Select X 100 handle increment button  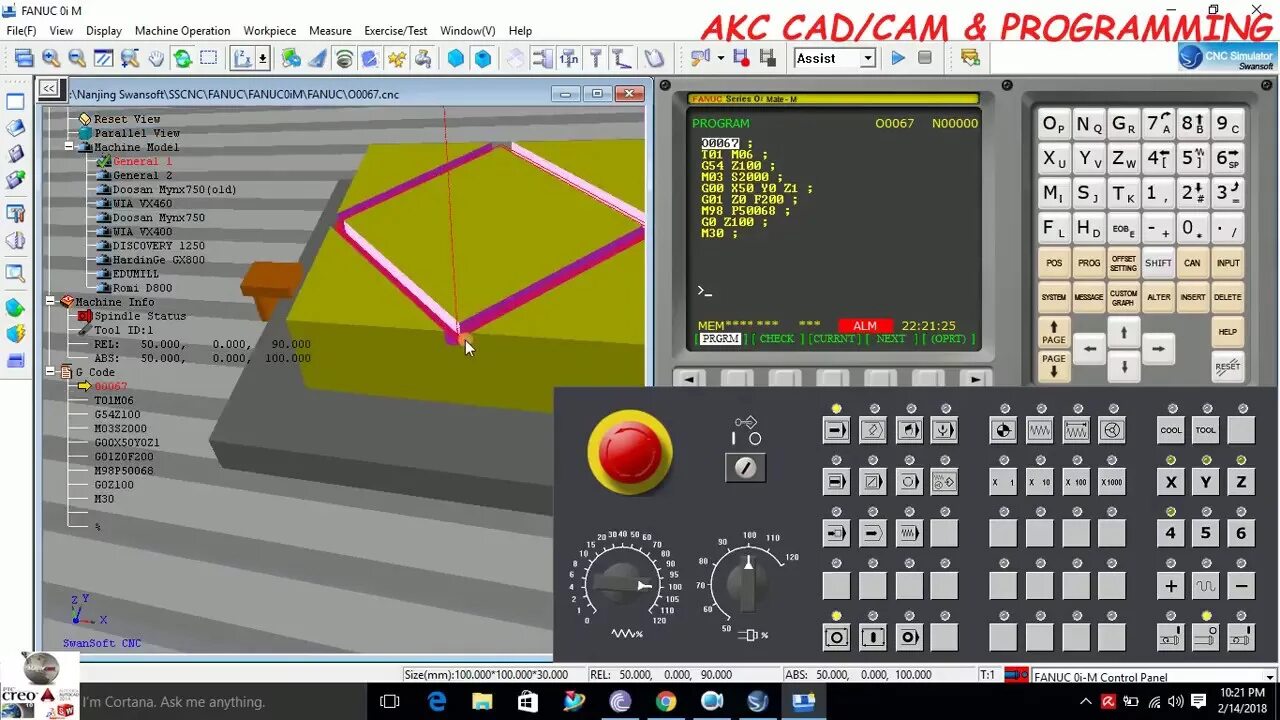coord(1075,482)
